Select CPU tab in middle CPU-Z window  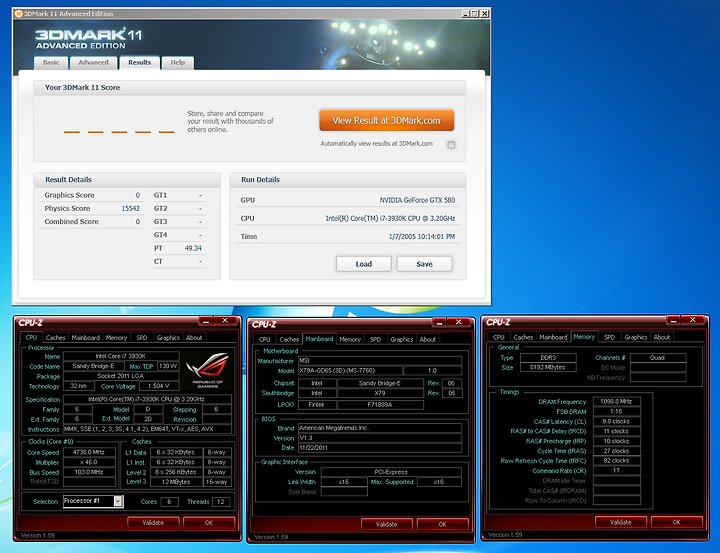[x=264, y=339]
